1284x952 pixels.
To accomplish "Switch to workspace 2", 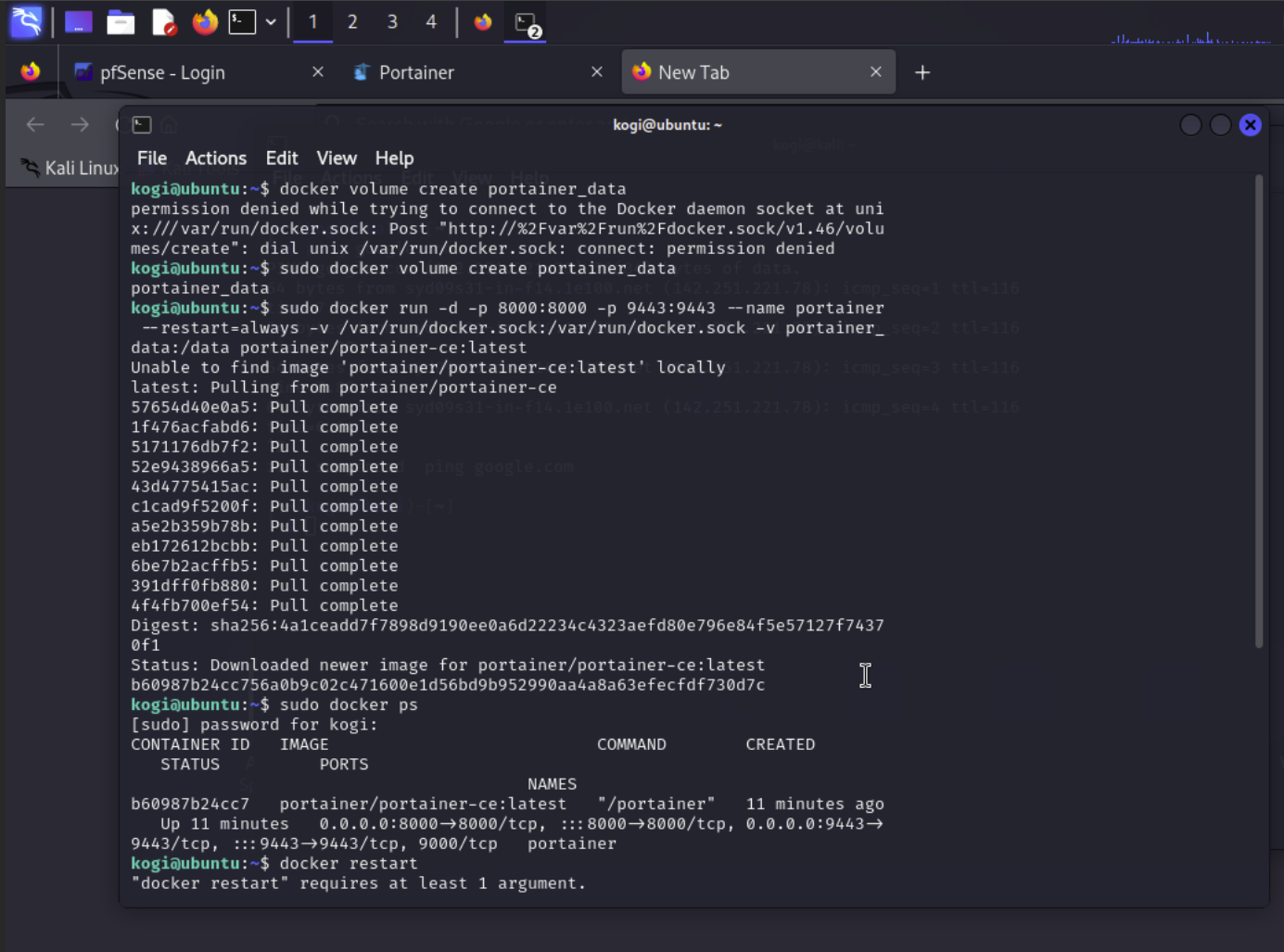I will (x=352, y=21).
